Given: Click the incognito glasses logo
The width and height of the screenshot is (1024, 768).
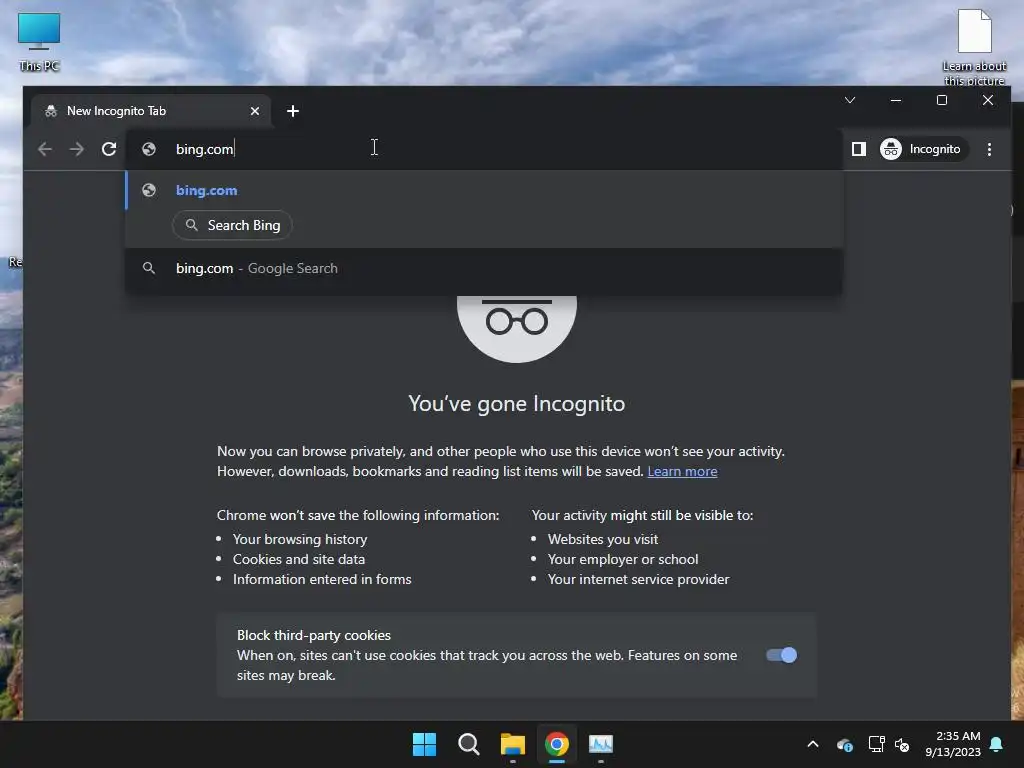Looking at the screenshot, I should 517,327.
